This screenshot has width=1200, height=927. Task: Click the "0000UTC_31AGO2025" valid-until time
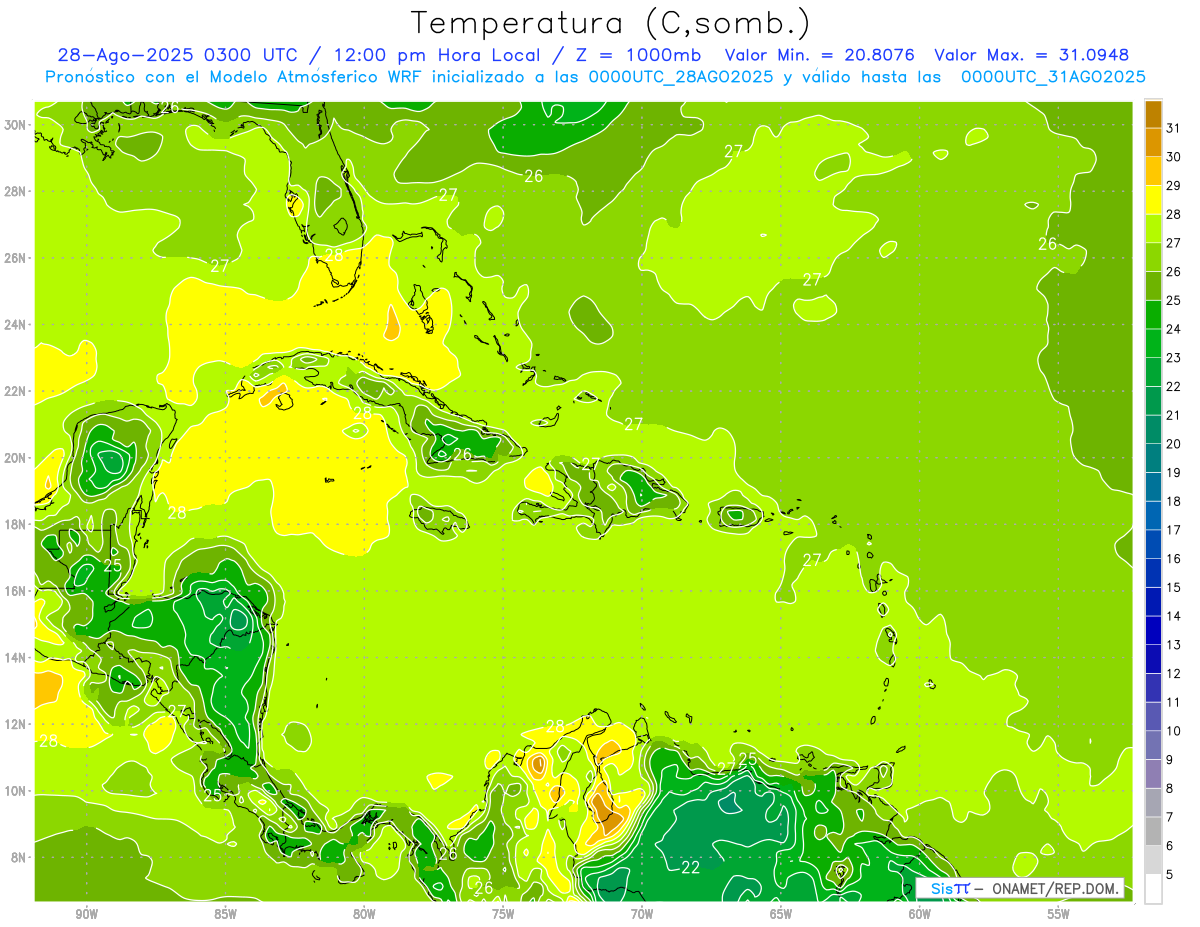[x=1052, y=76]
